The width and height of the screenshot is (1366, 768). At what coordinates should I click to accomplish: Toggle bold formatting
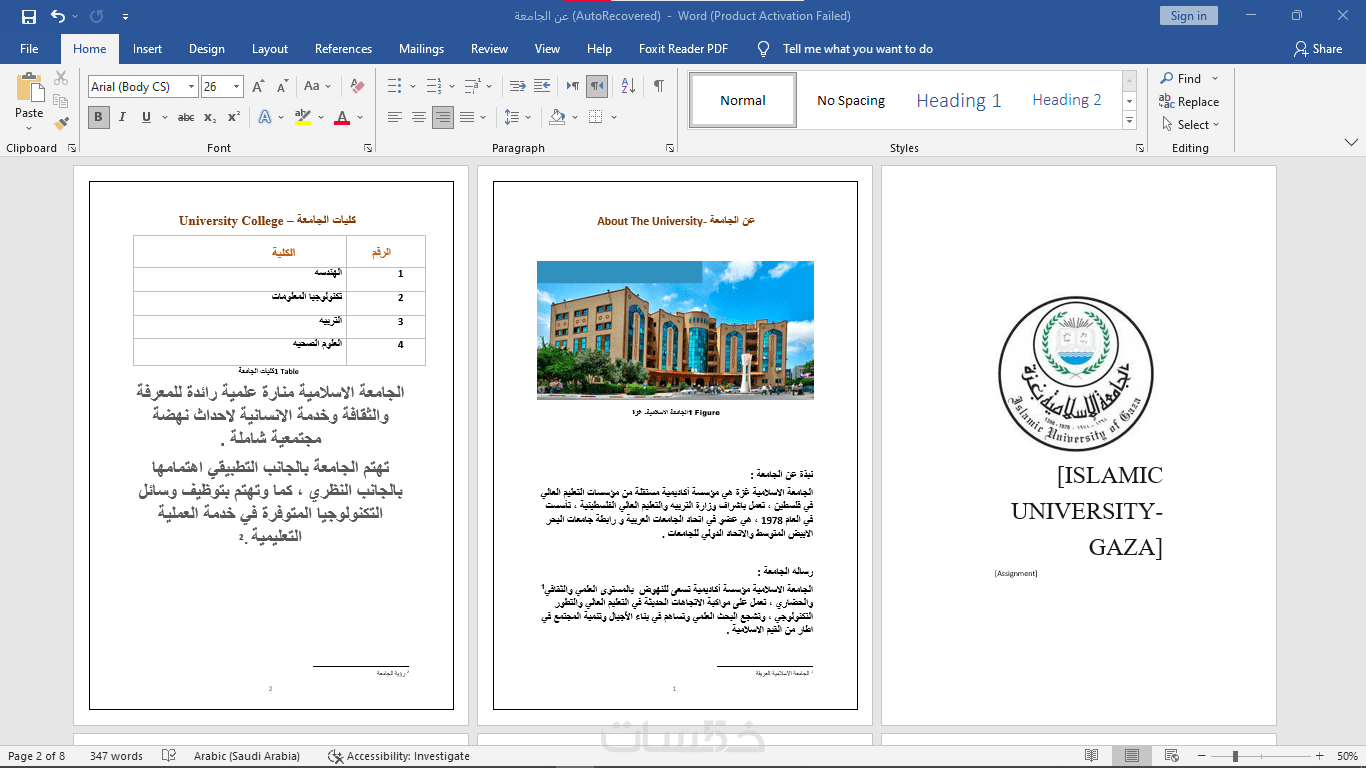point(98,117)
